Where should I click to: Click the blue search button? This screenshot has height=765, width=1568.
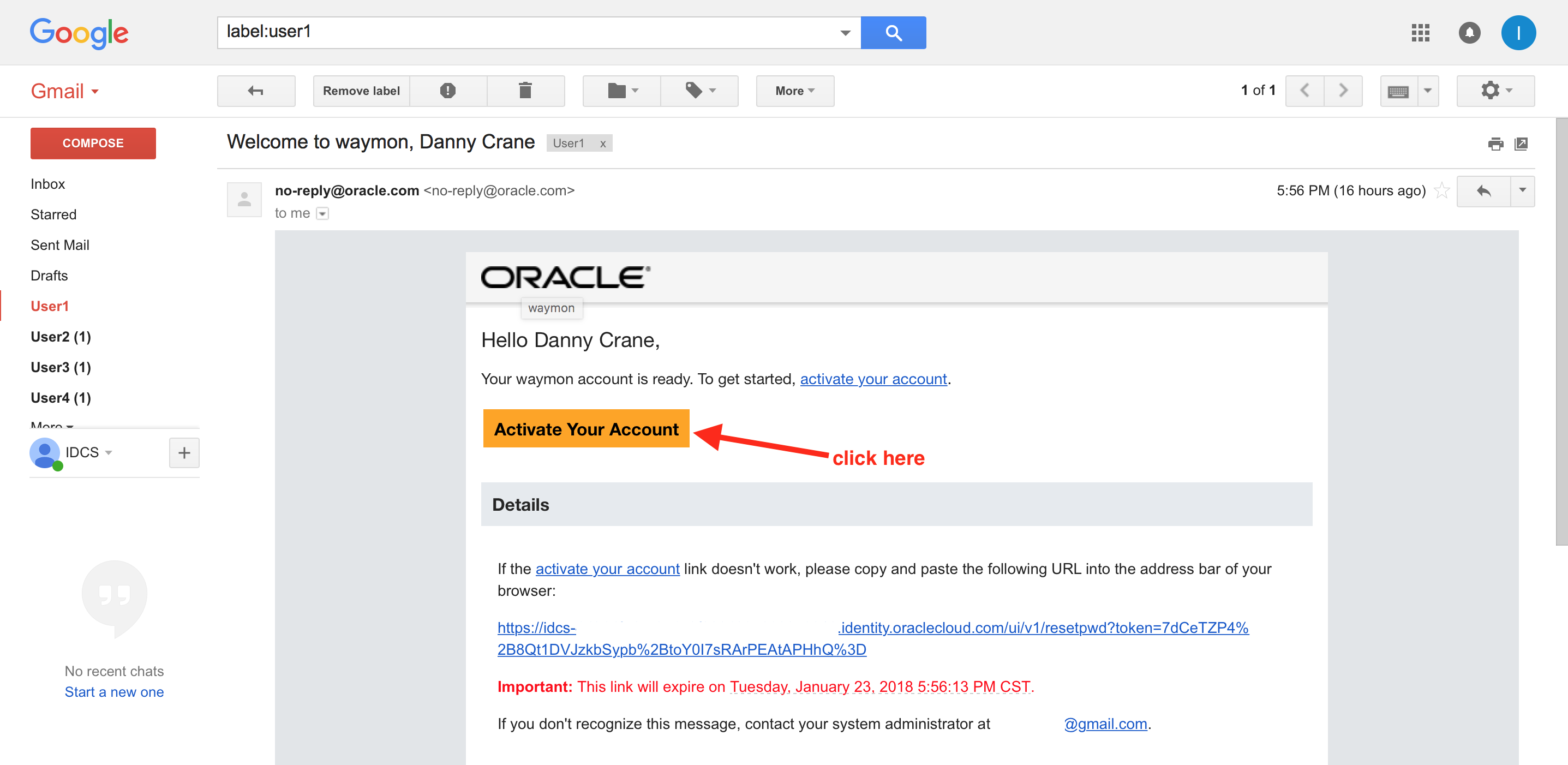click(893, 33)
